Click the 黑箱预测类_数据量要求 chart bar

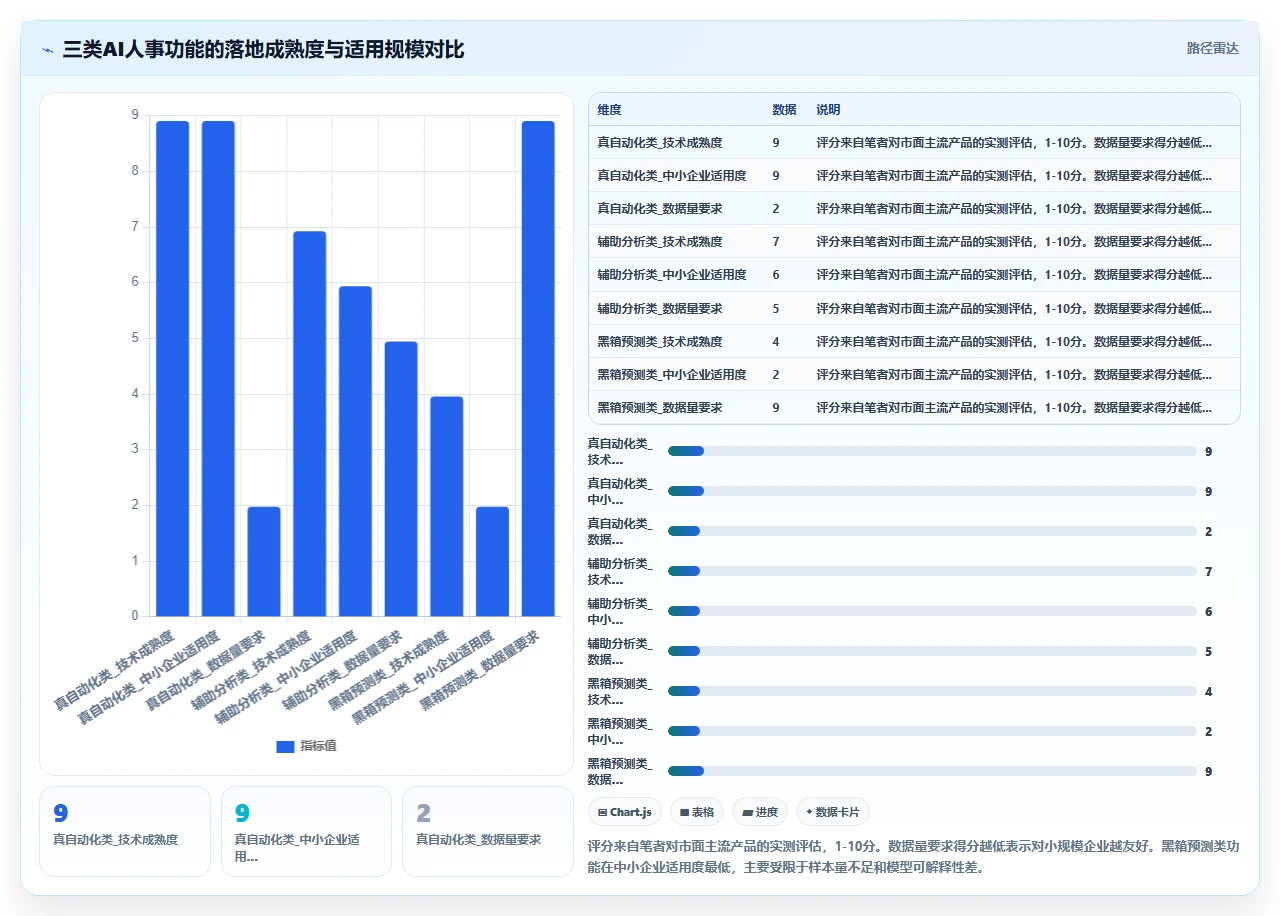coord(538,368)
